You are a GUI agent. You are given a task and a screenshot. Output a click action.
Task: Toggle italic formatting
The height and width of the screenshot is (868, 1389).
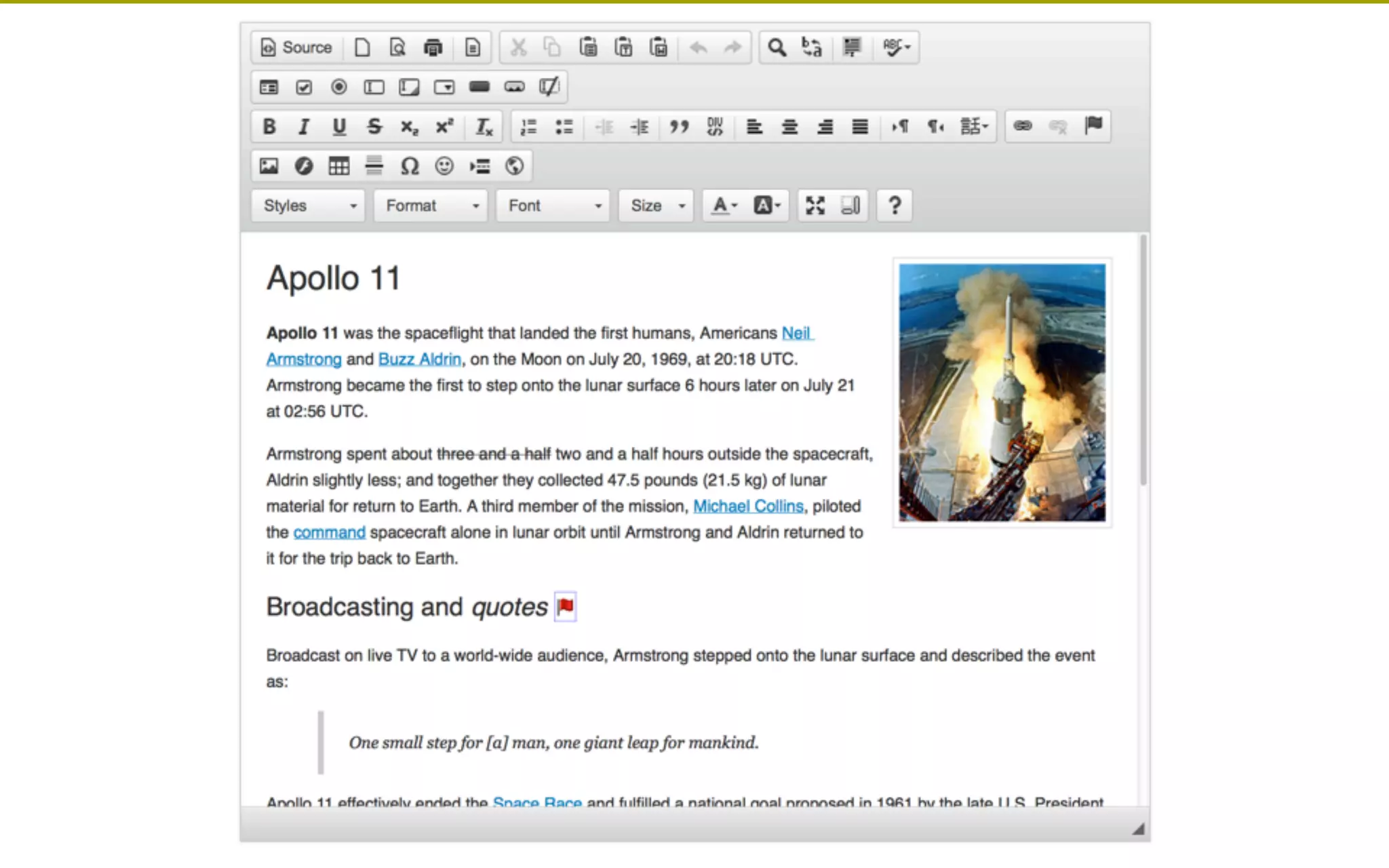pyautogui.click(x=304, y=127)
